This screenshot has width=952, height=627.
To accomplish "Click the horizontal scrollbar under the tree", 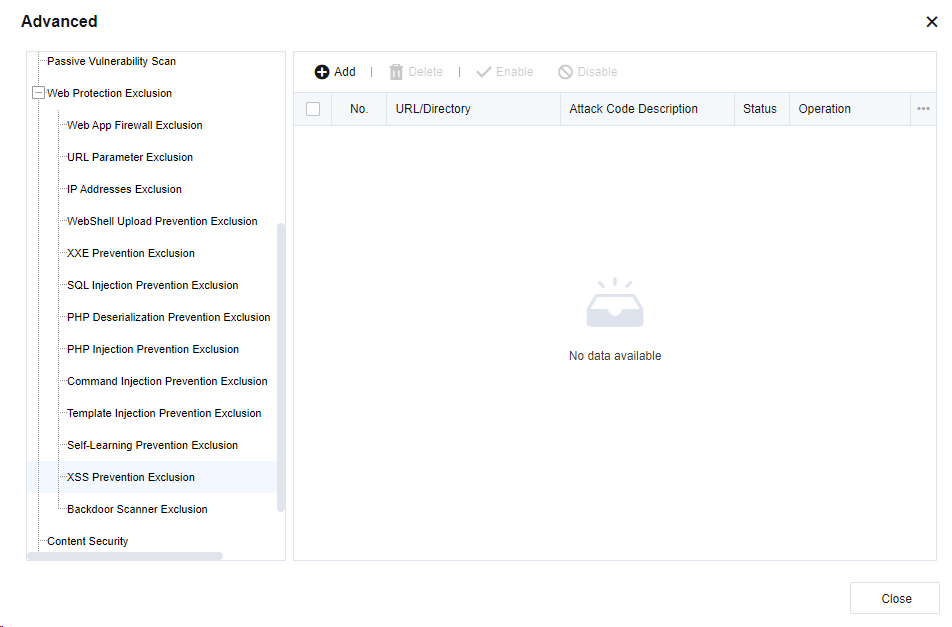I will [x=125, y=556].
